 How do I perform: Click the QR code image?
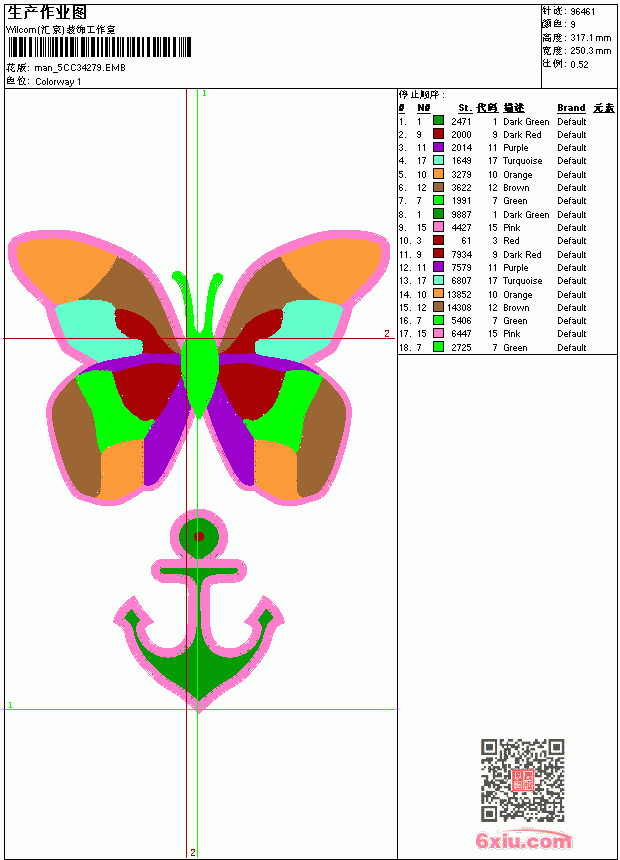click(522, 780)
